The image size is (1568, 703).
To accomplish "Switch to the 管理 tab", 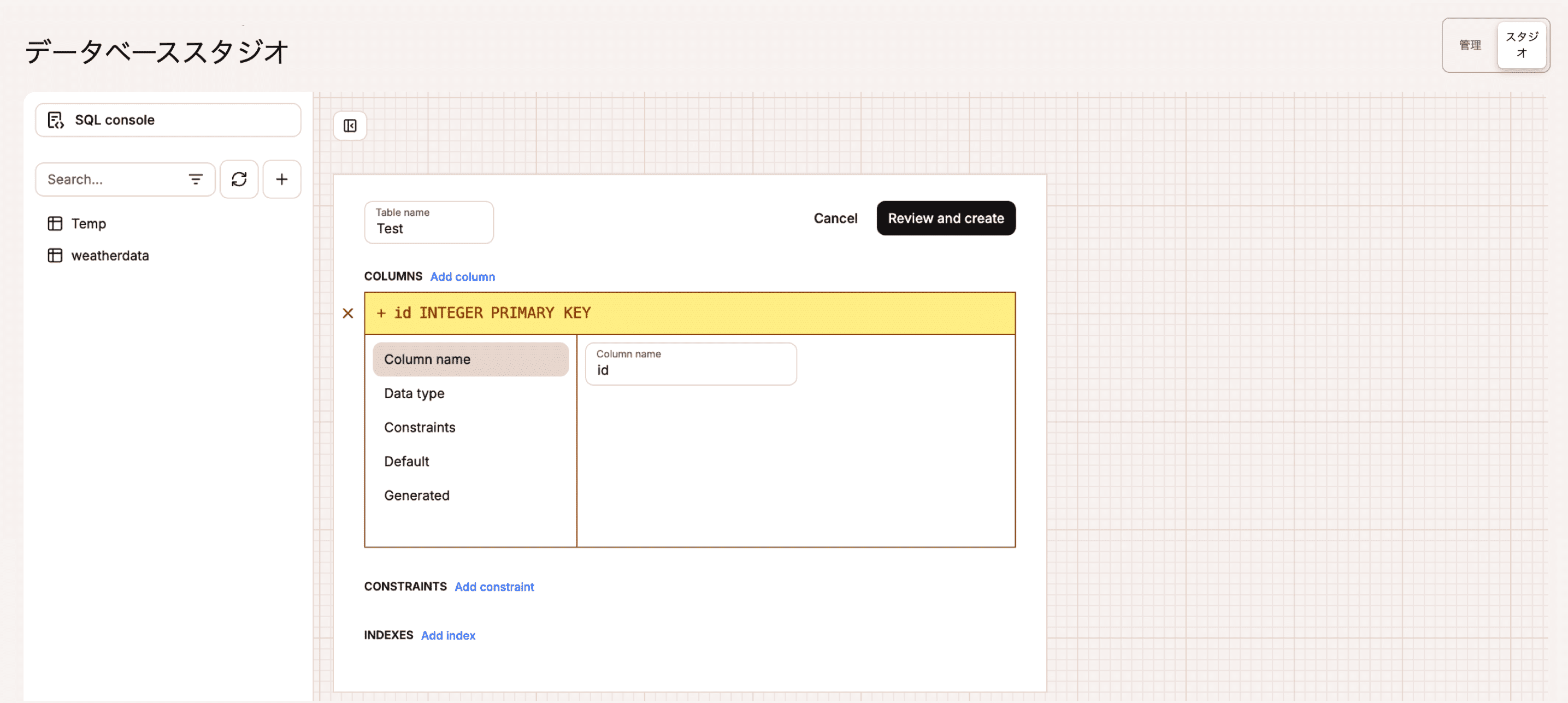I will 1470,45.
